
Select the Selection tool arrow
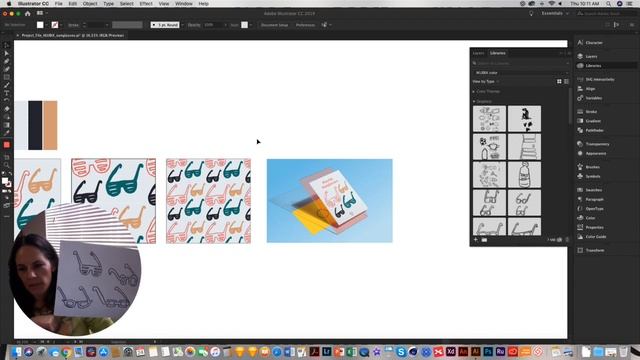tap(7, 46)
